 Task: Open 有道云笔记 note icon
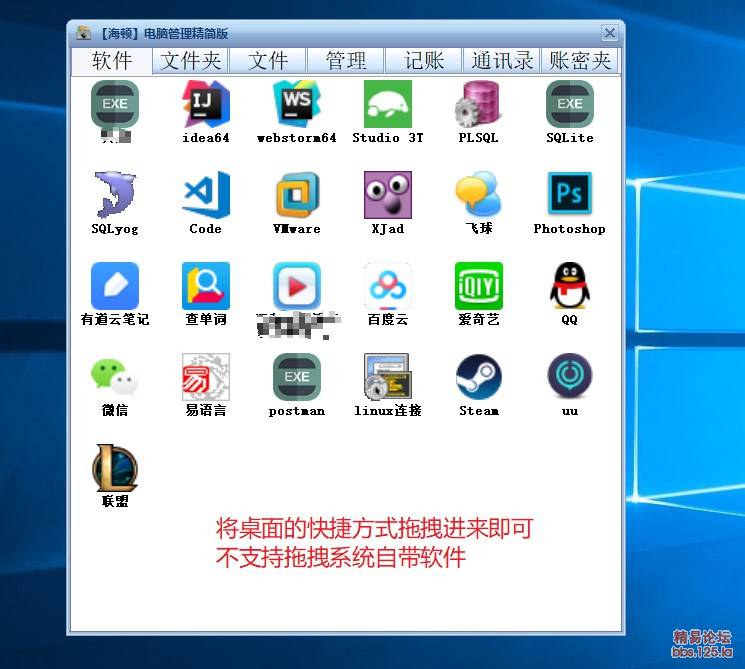coord(115,286)
